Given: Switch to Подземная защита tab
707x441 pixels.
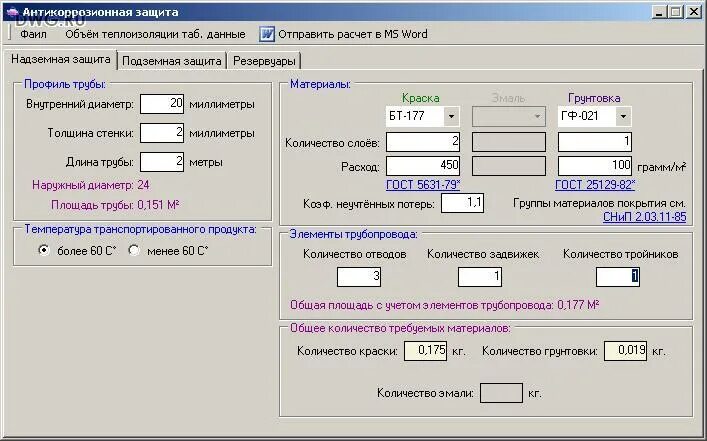Looking at the screenshot, I should click(172, 61).
